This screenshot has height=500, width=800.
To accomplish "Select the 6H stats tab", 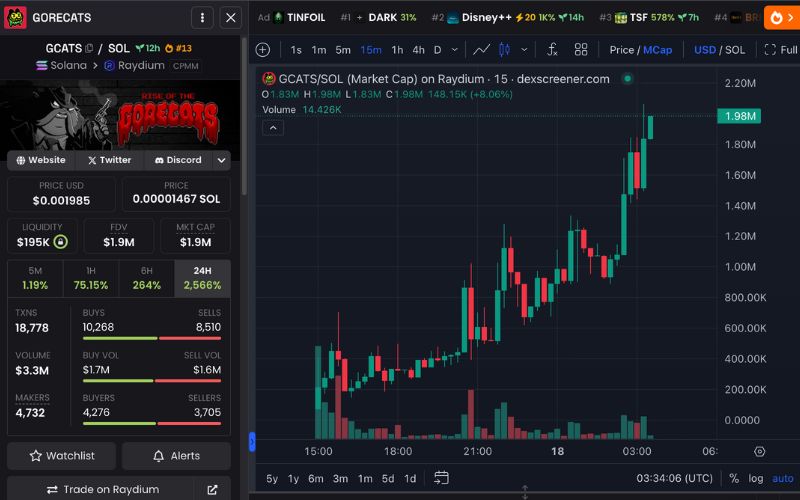I will click(146, 279).
